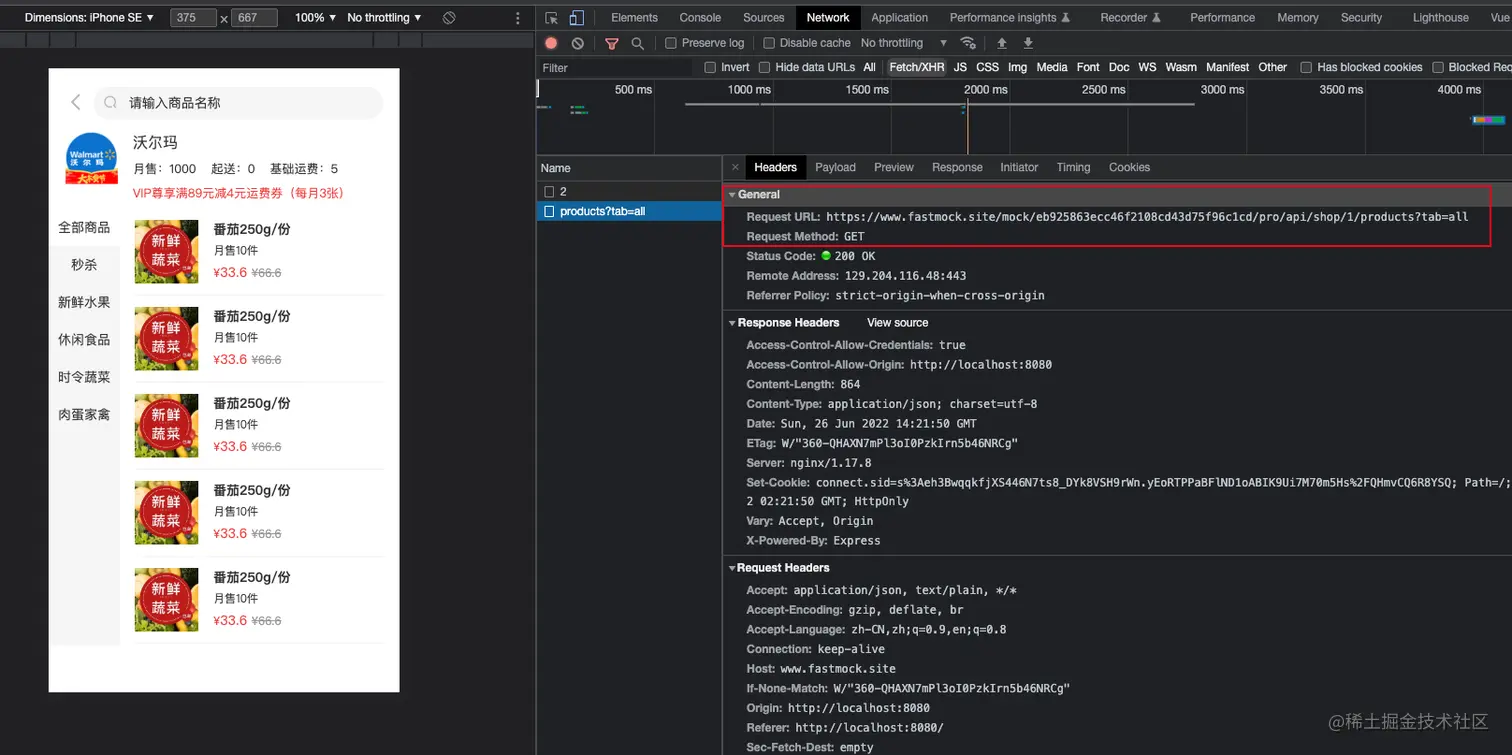Open device toolbar No throttling dropdown
Viewport: 1512px width, 755px height.
tap(384, 18)
